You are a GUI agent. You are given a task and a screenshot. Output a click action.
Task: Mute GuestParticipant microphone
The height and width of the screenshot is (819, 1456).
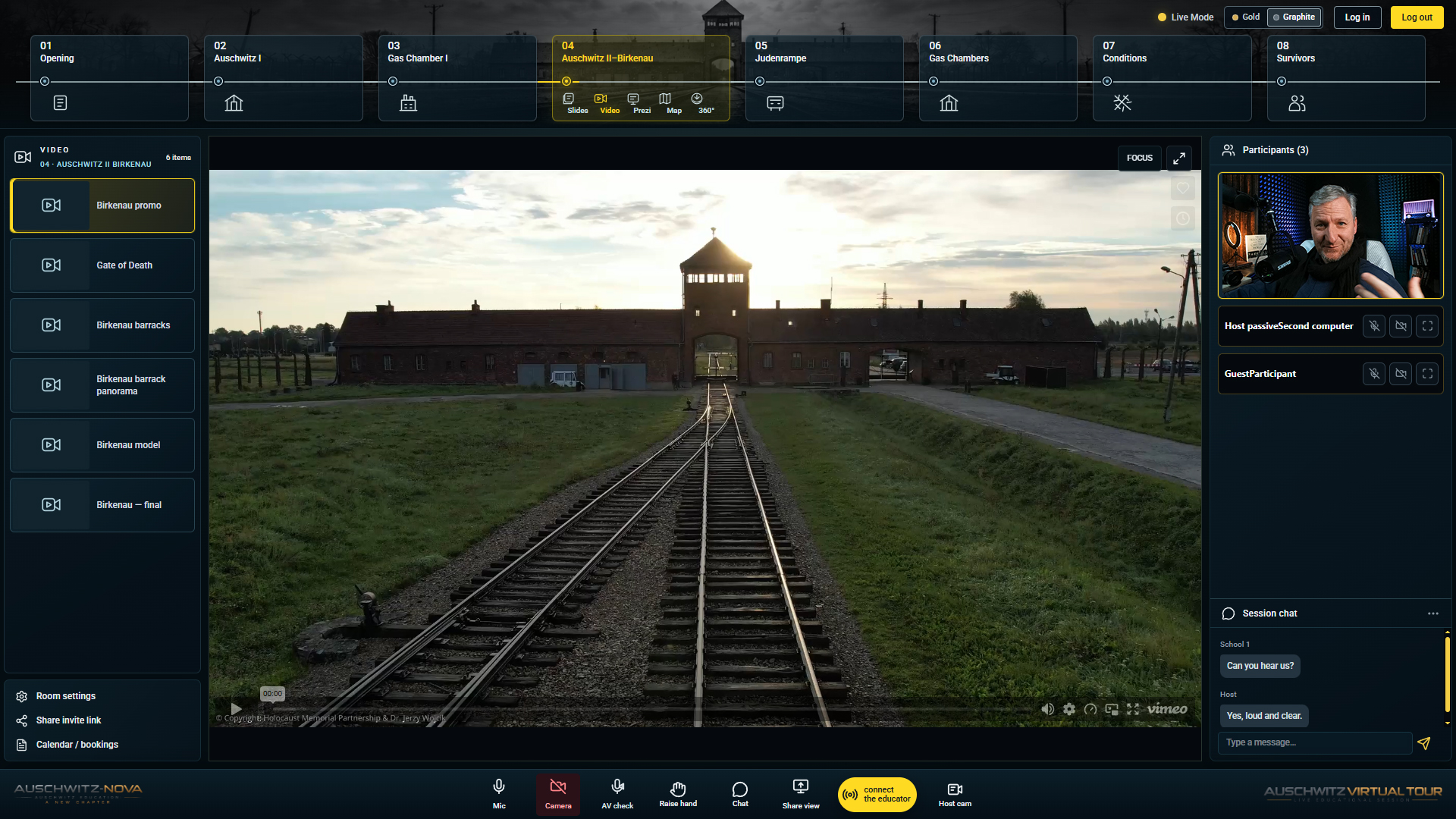1374,374
